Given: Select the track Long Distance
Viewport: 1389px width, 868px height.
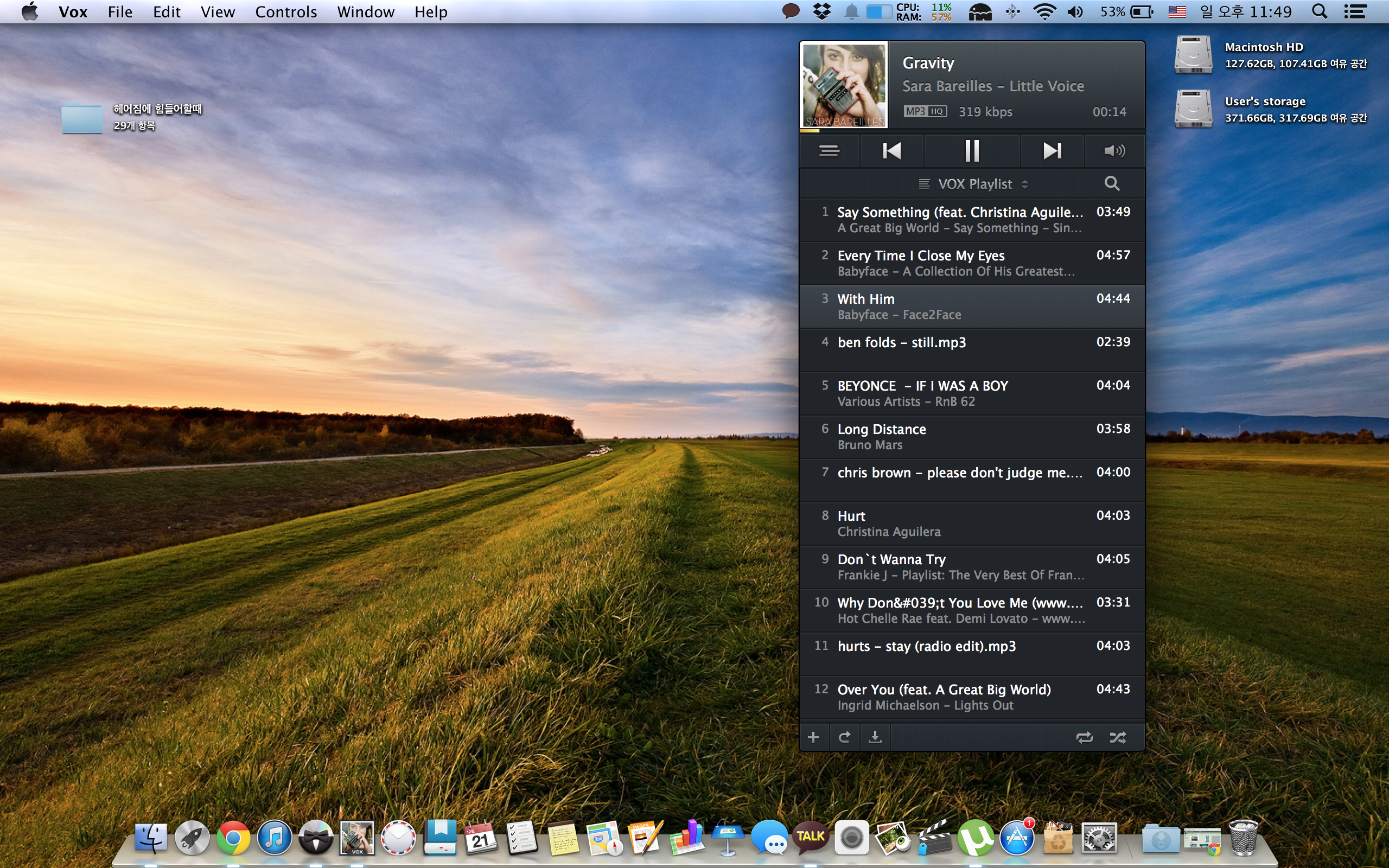Looking at the screenshot, I should (x=972, y=437).
